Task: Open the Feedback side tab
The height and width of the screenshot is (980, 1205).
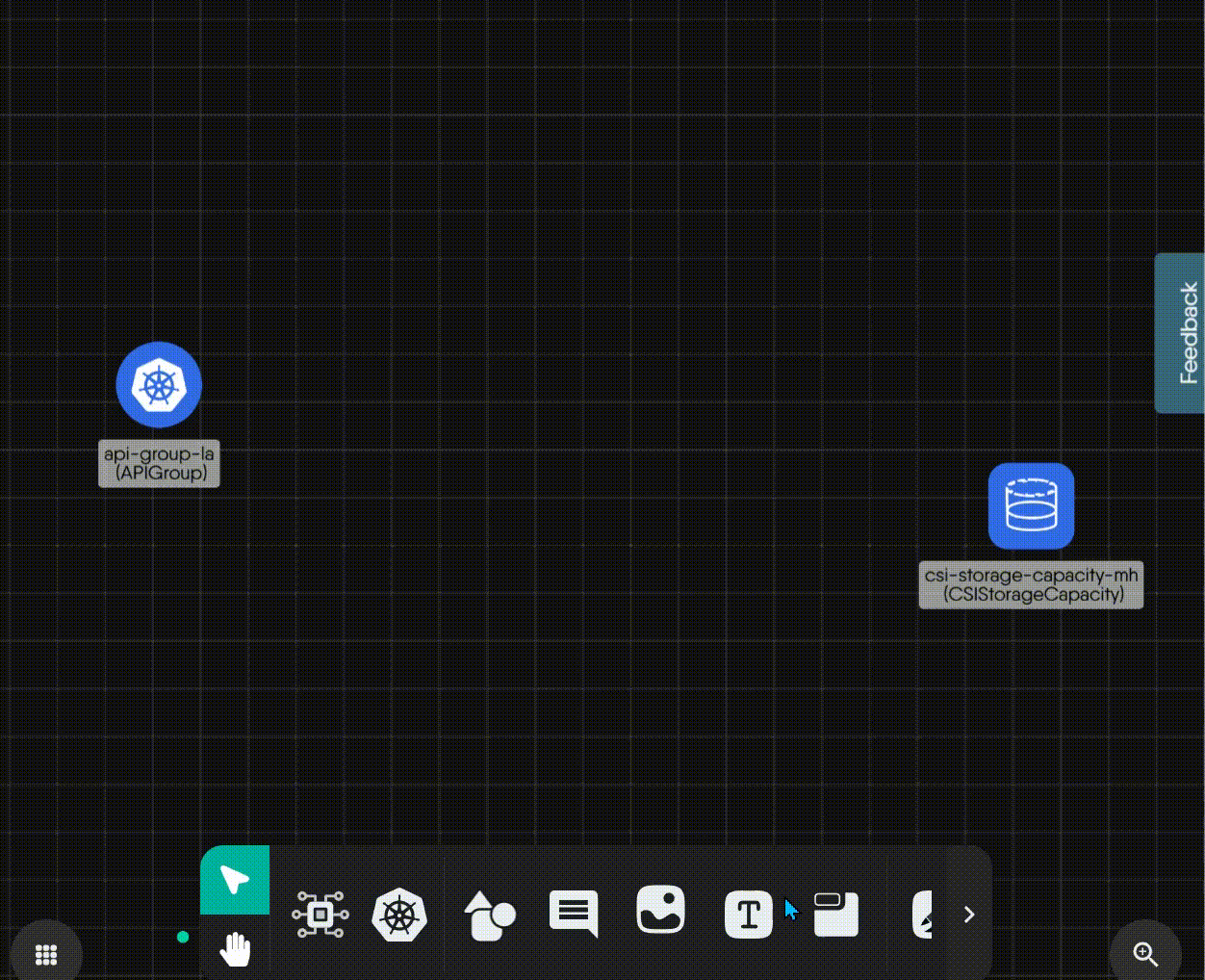Action: pos(1181,333)
